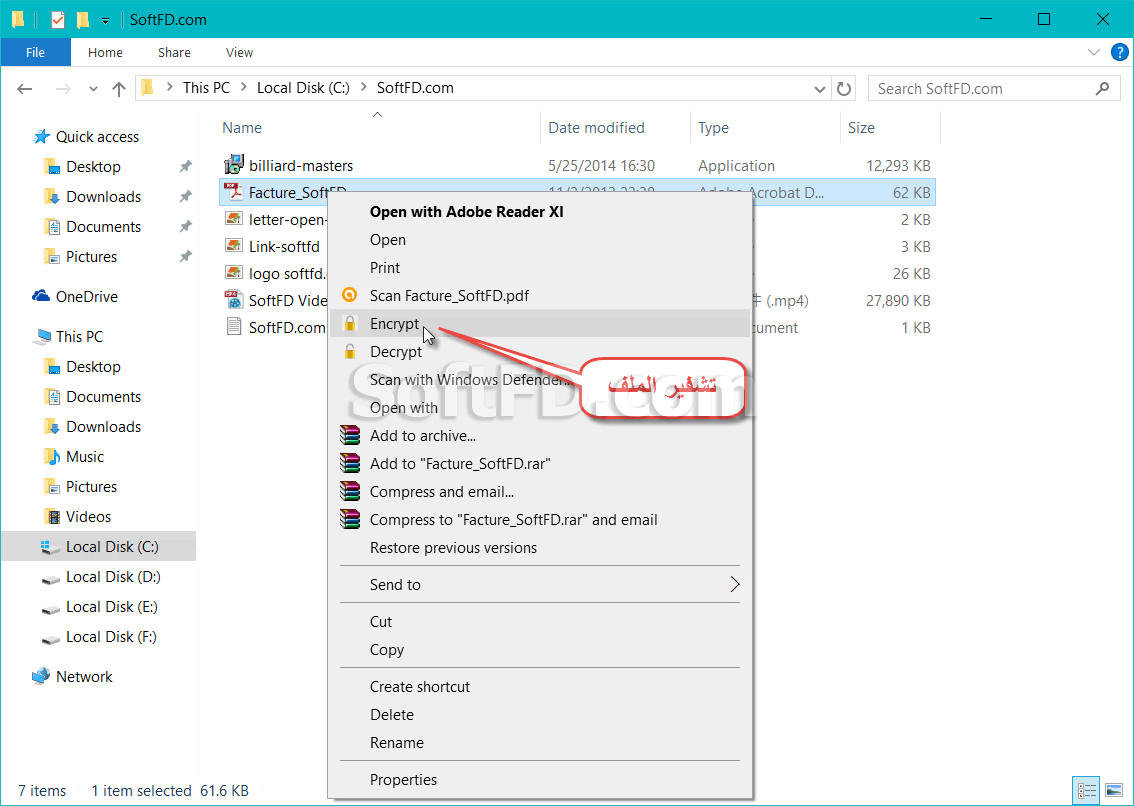The width and height of the screenshot is (1134, 806).
Task: Click breadcrumb chevron after Local Disk (C:)
Action: pos(363,88)
